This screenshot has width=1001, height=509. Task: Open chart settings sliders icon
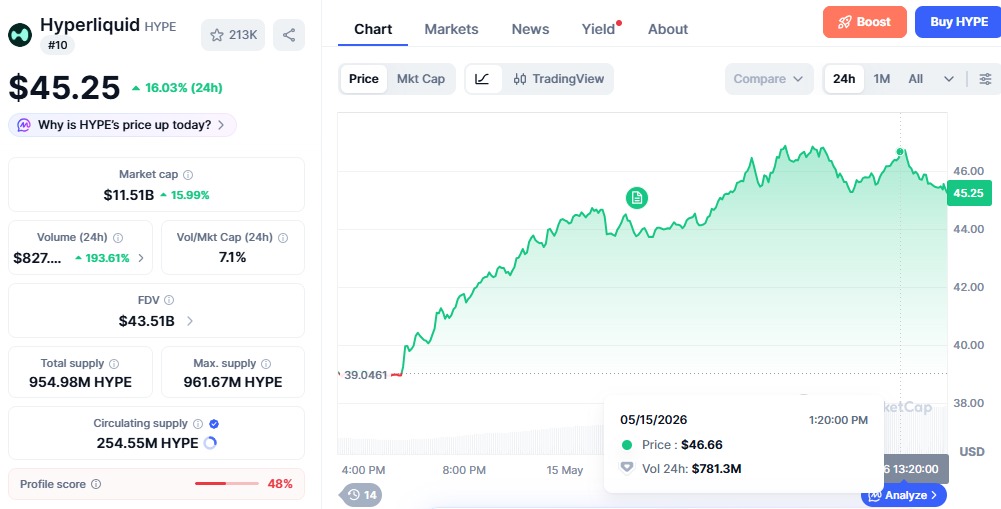pos(986,79)
